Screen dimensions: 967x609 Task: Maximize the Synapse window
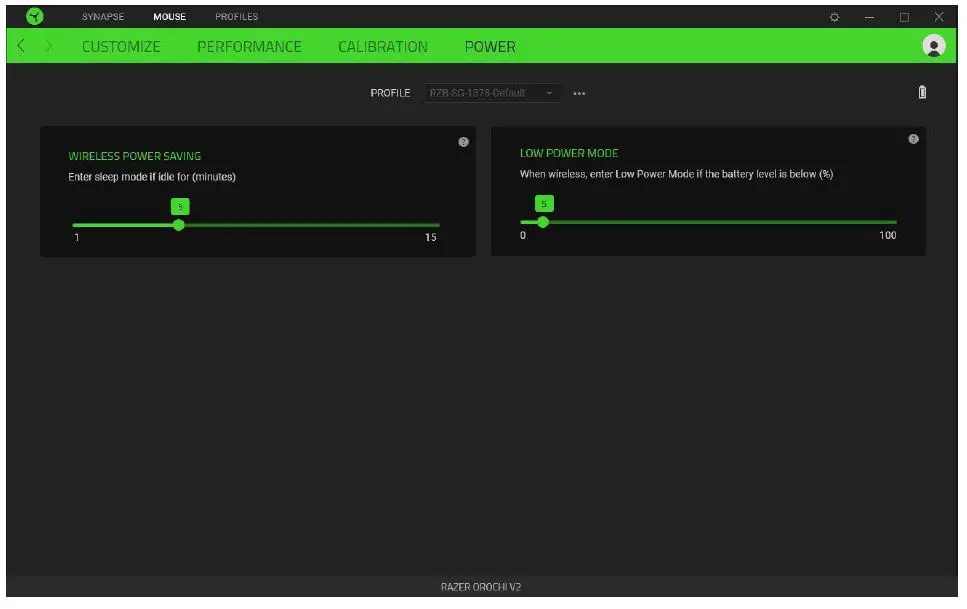(x=904, y=17)
